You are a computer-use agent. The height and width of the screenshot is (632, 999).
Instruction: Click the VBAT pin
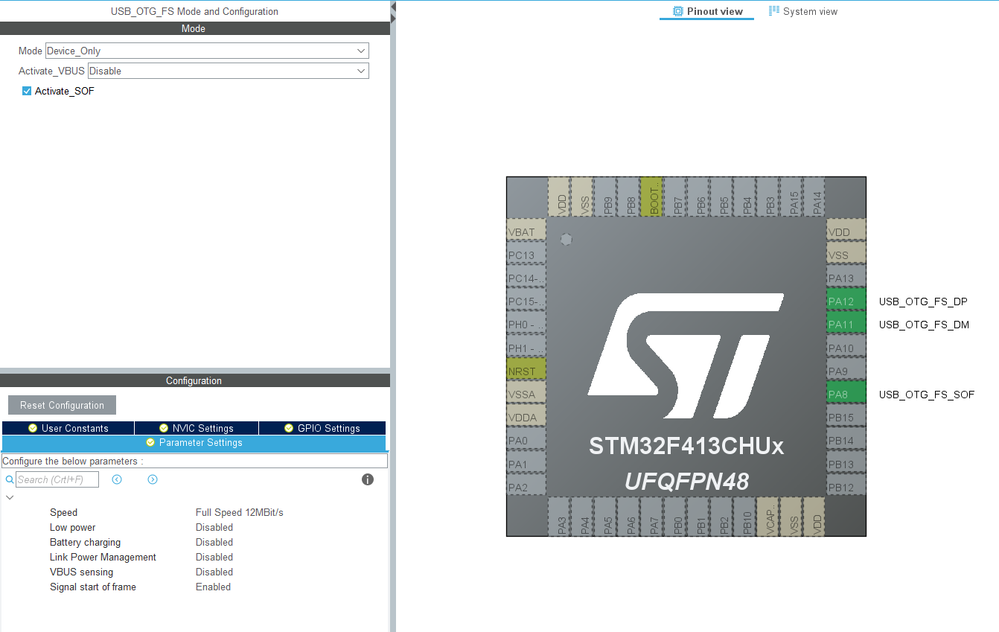click(x=526, y=231)
